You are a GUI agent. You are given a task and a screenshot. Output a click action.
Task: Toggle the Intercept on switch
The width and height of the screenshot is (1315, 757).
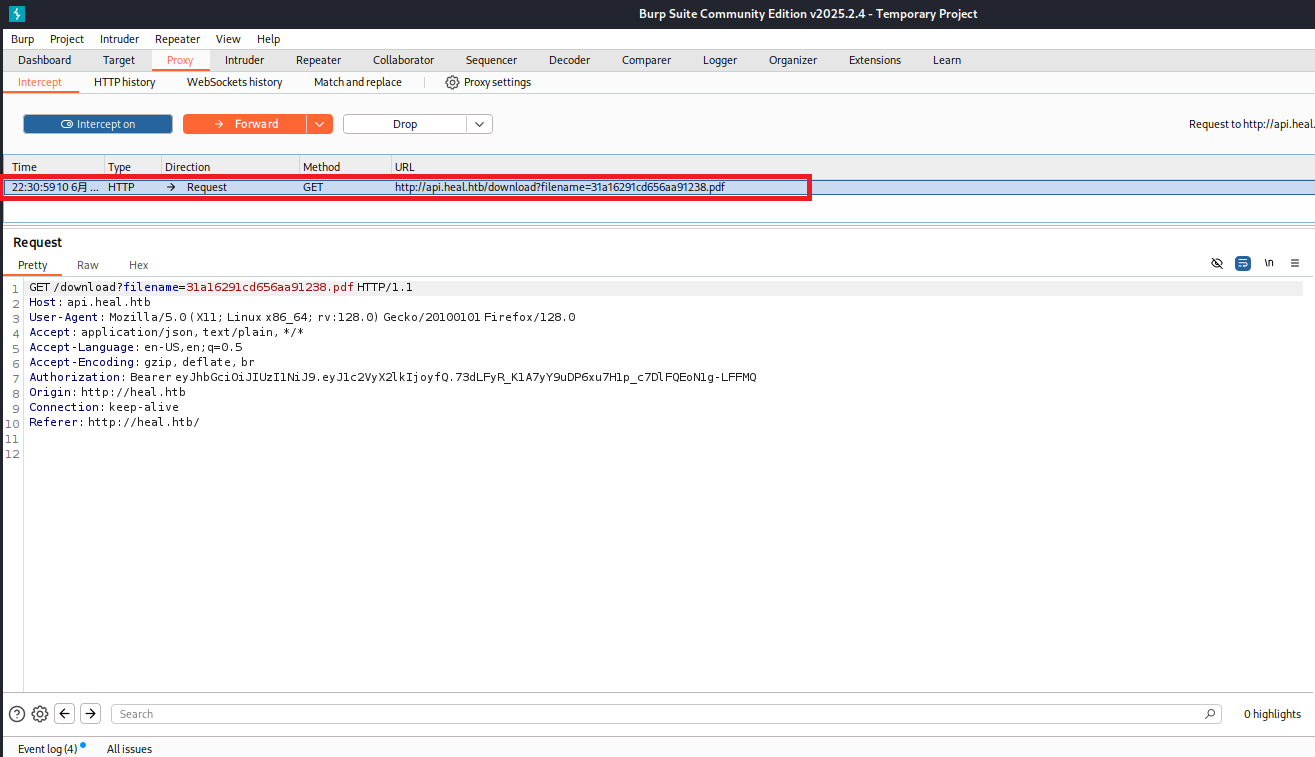click(x=98, y=124)
